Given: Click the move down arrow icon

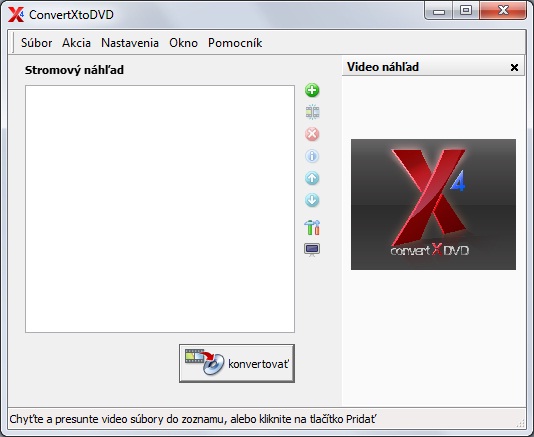Looking at the screenshot, I should point(312,200).
